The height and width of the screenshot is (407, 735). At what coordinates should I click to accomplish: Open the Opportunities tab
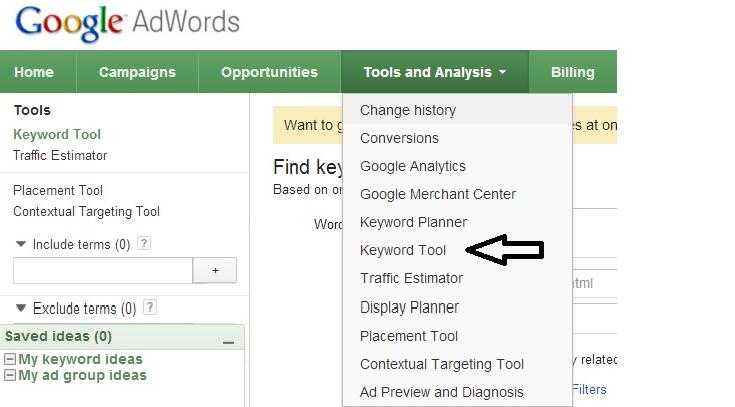pos(270,72)
